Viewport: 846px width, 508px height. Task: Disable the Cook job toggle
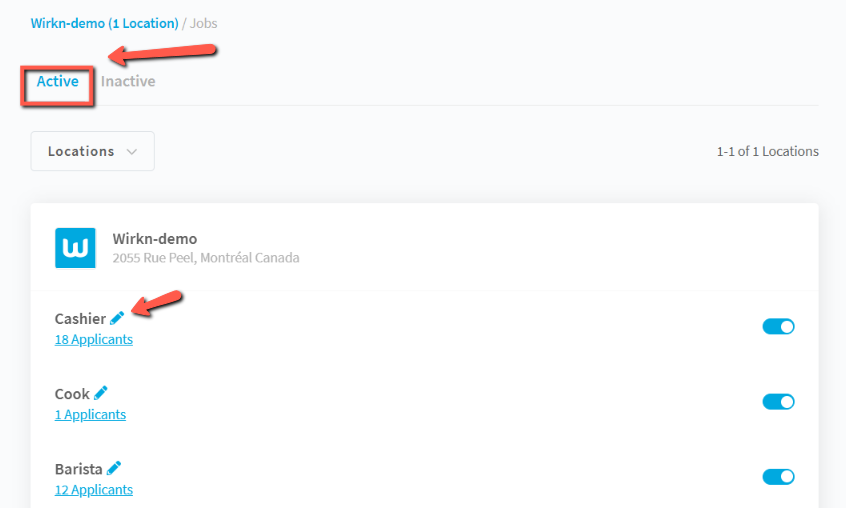778,402
